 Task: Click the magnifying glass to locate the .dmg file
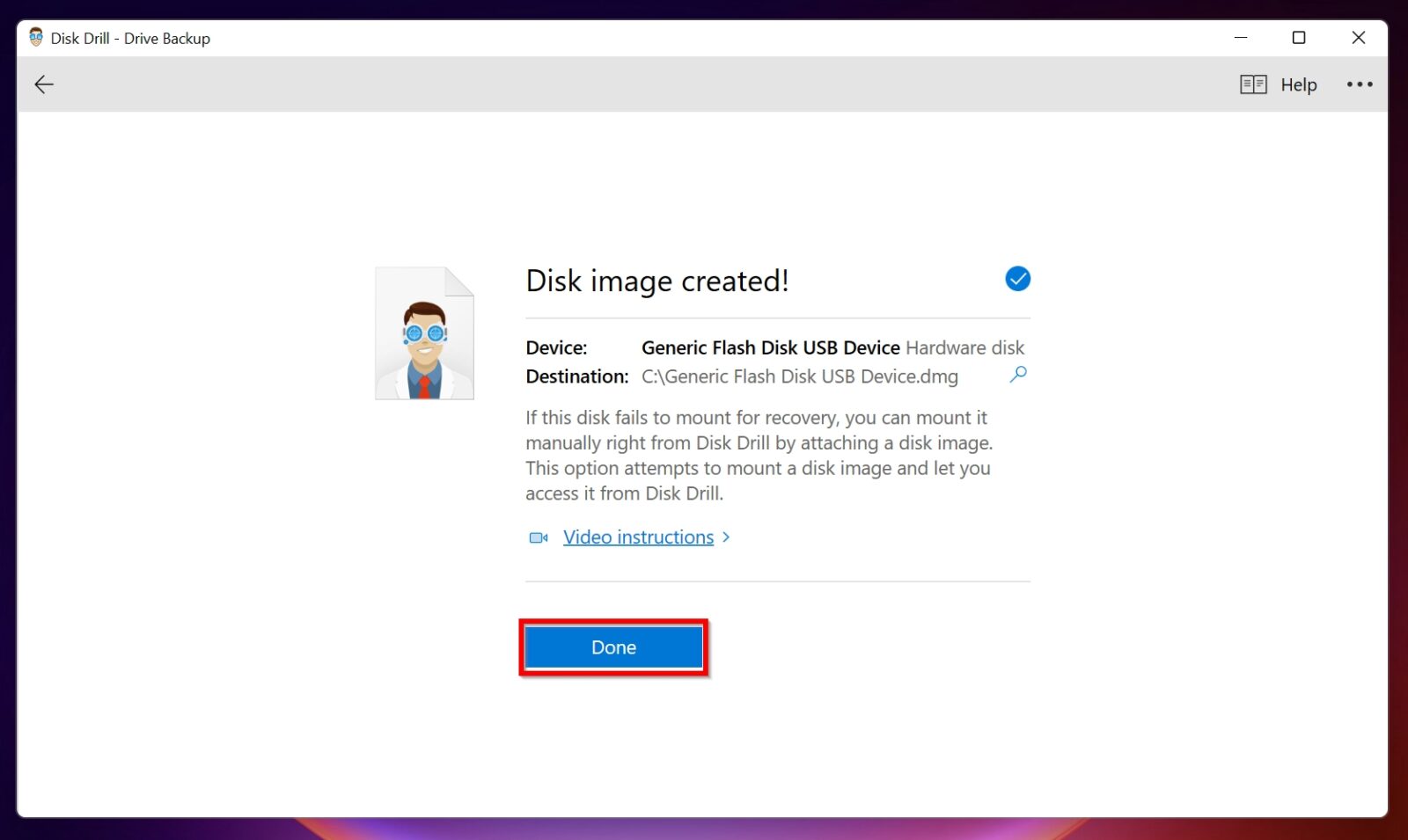pos(1018,375)
